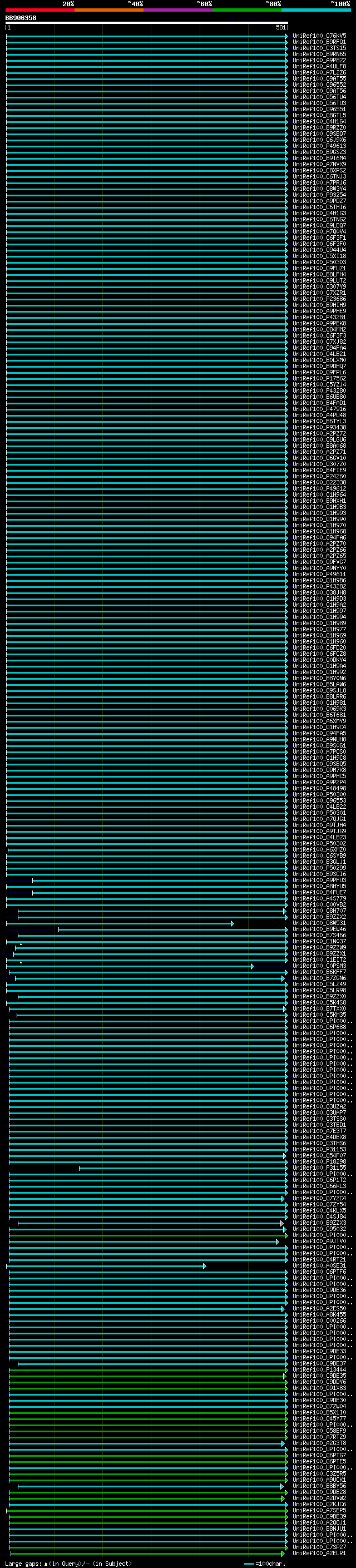Choose hit label UniRef100_C3Z5R5

point(319,1473)
